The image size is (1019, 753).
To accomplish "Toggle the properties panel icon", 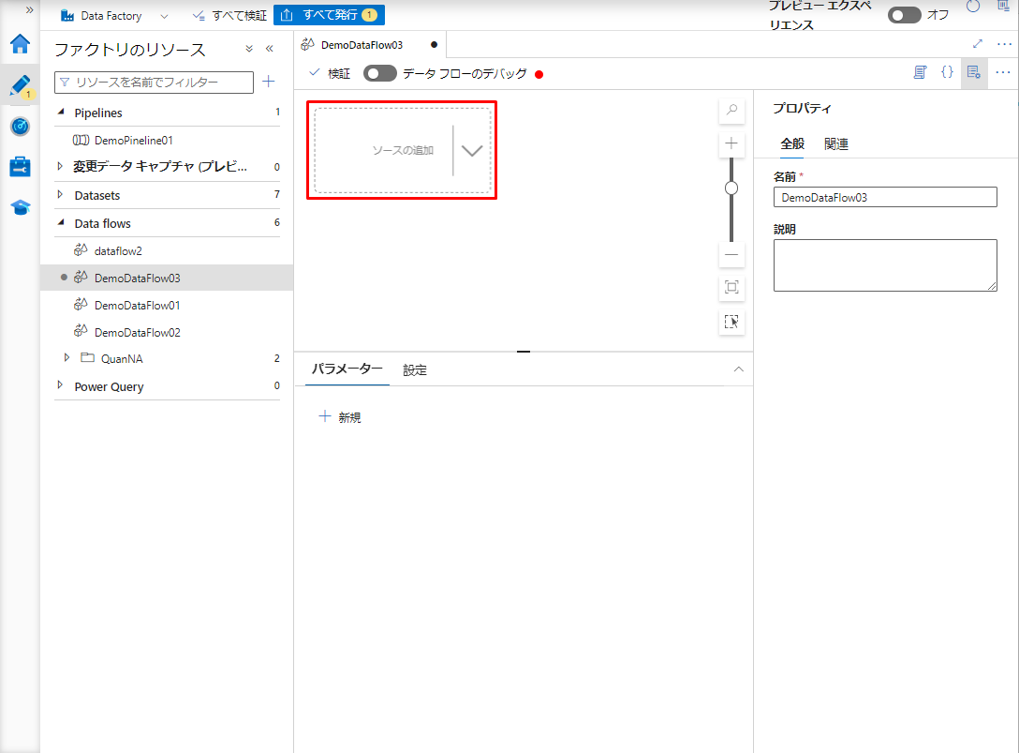I will (x=974, y=73).
